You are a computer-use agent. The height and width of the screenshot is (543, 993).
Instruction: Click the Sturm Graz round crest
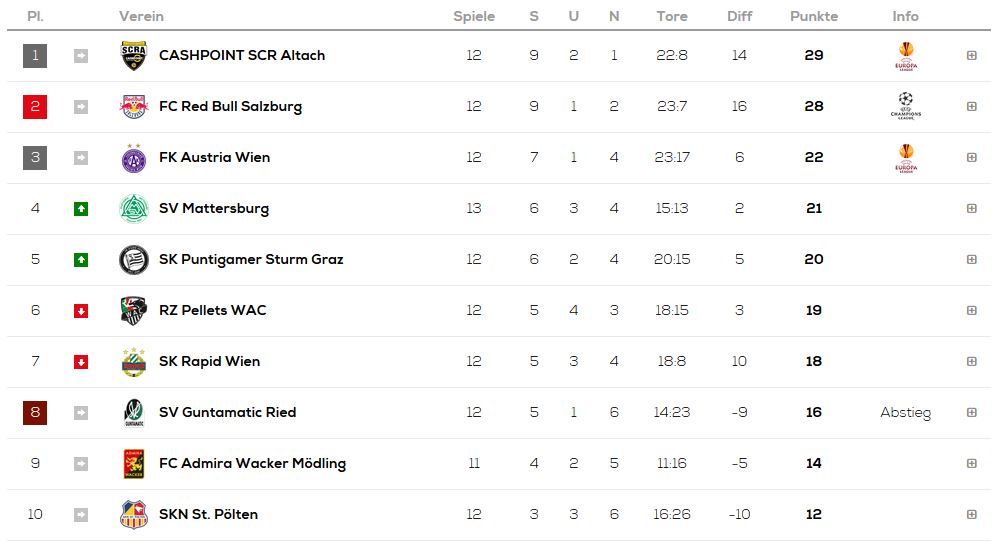(134, 260)
